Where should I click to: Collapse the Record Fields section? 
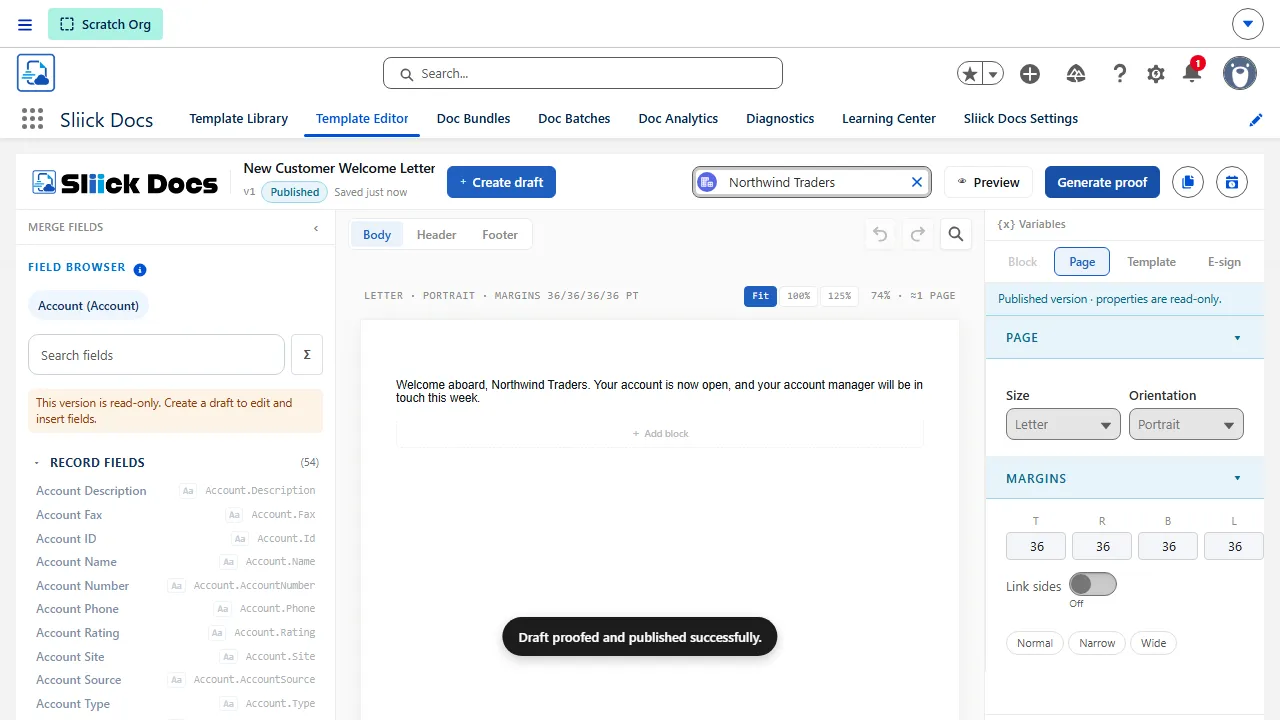(37, 463)
